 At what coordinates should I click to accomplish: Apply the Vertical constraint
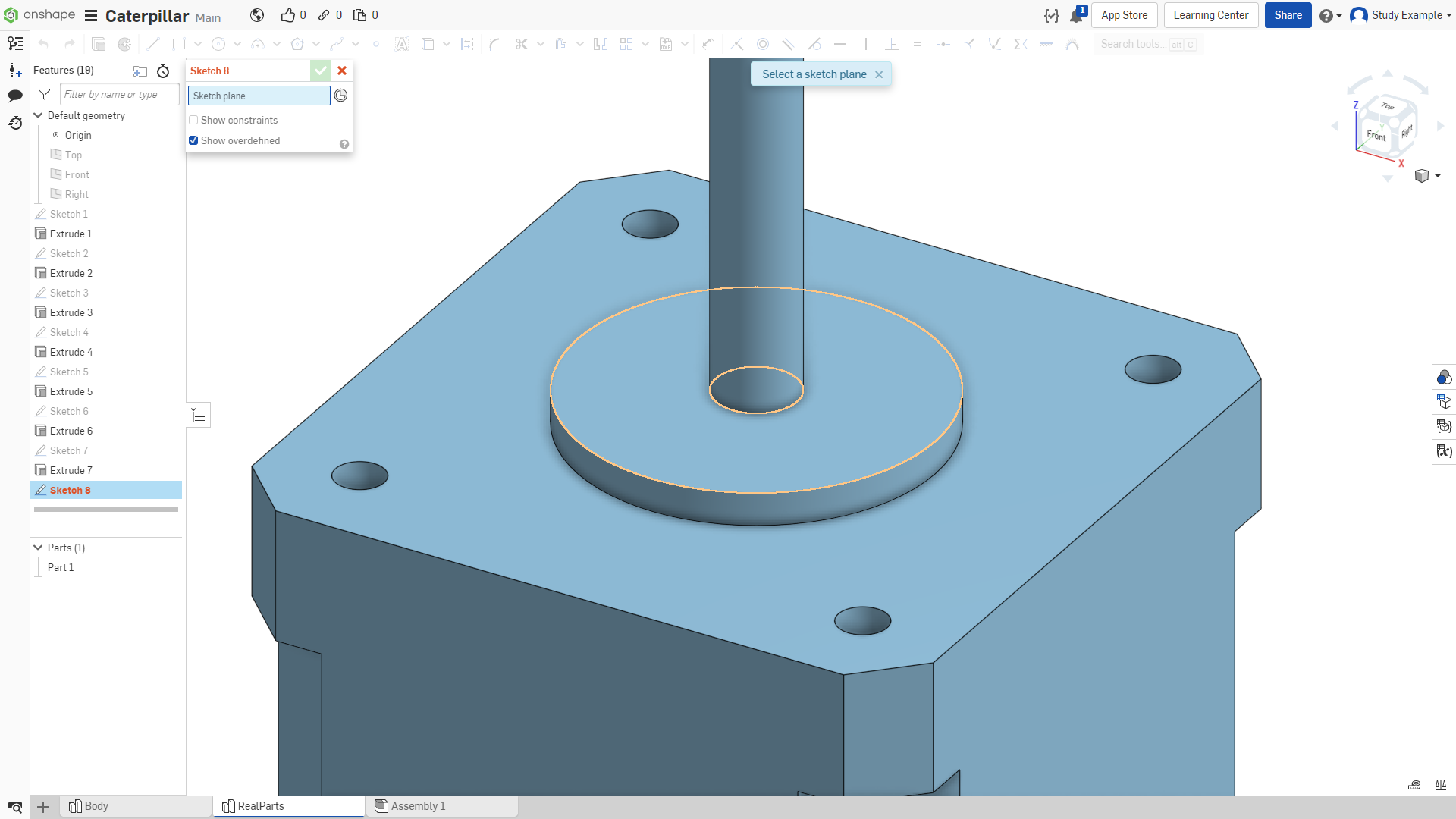coord(866,44)
